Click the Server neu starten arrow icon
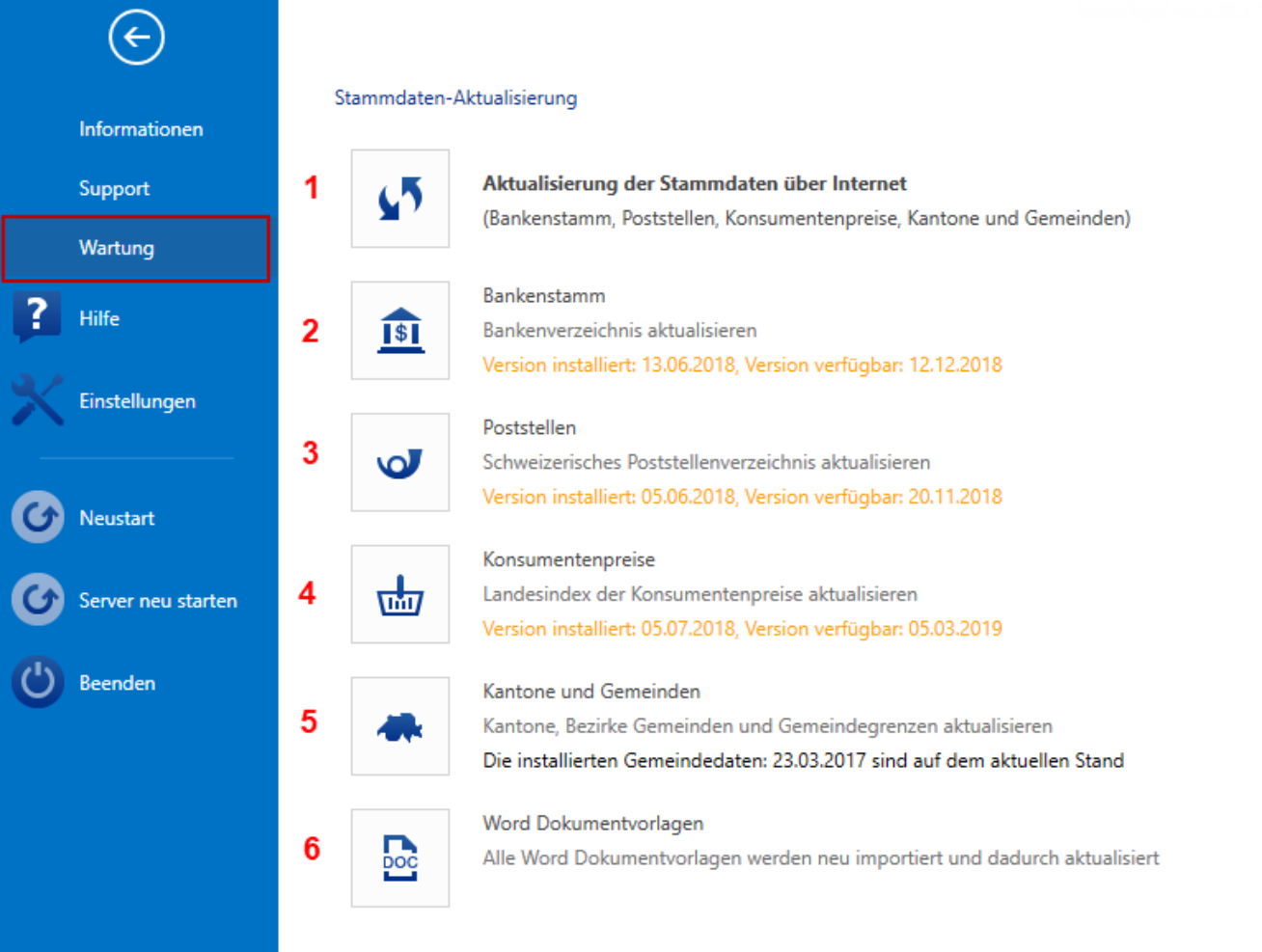The height and width of the screenshot is (952, 1262). coord(38,600)
